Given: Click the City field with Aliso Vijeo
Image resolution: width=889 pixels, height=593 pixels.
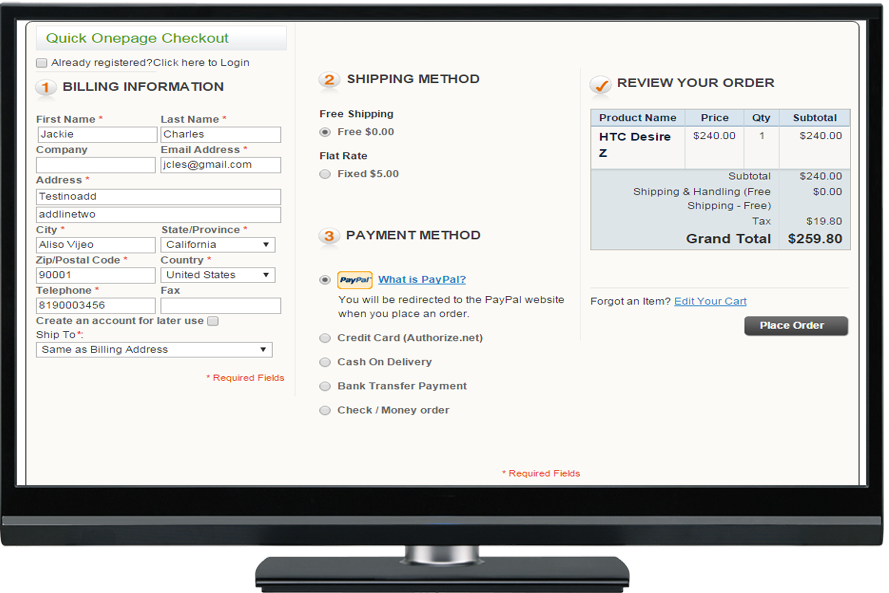Looking at the screenshot, I should click(x=96, y=245).
